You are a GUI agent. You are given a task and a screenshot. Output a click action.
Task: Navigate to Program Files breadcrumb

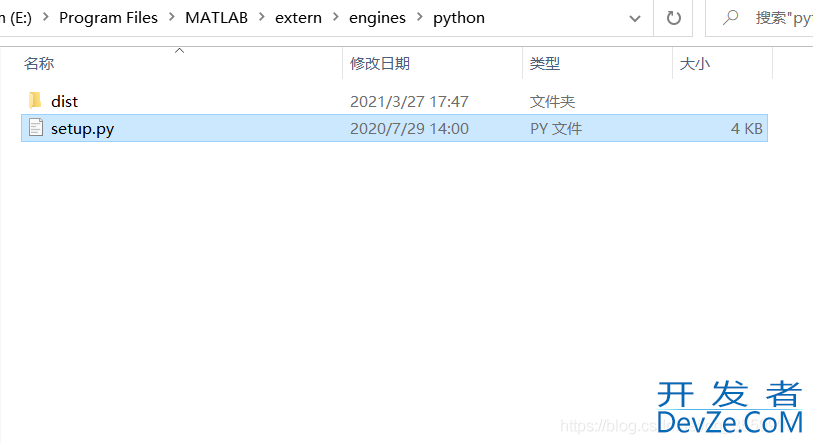pyautogui.click(x=108, y=18)
